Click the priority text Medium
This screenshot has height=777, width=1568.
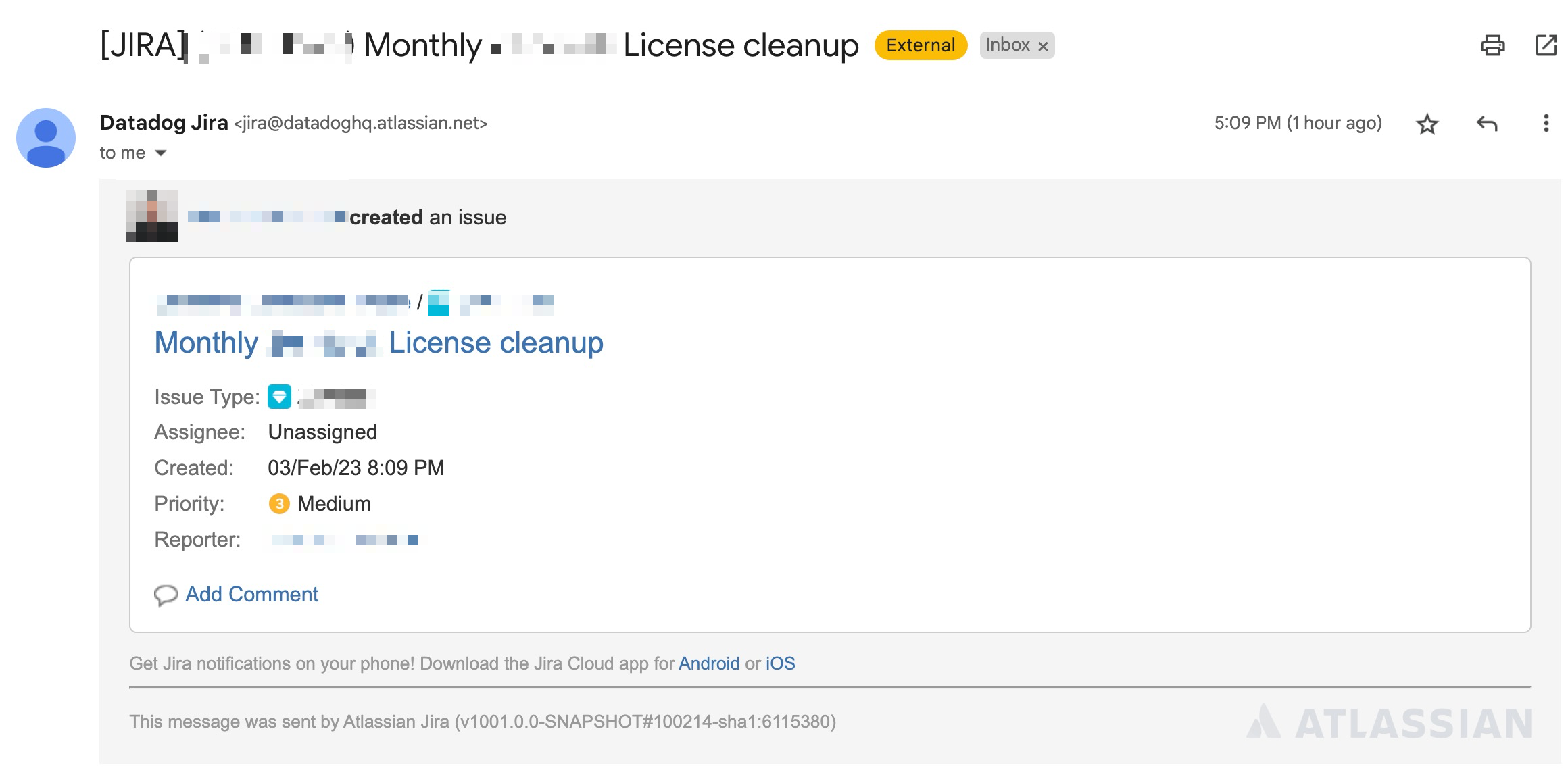(334, 504)
